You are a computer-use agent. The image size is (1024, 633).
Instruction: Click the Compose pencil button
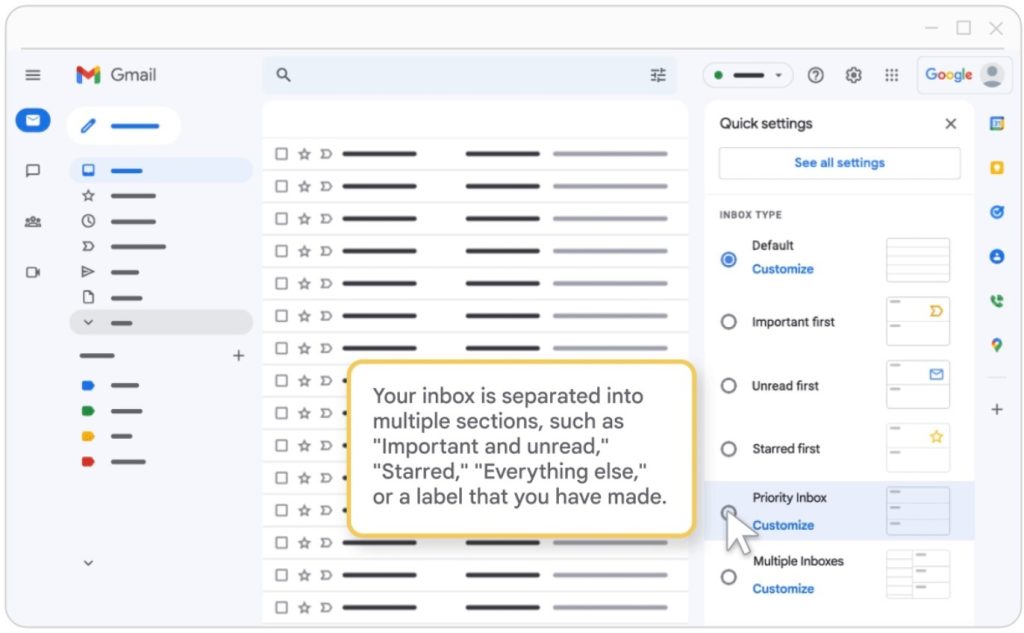[x=123, y=125]
